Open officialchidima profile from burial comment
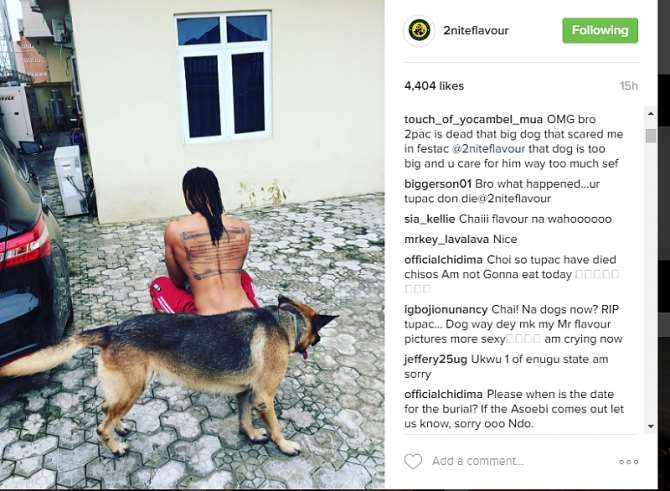The image size is (670, 491). coord(444,394)
